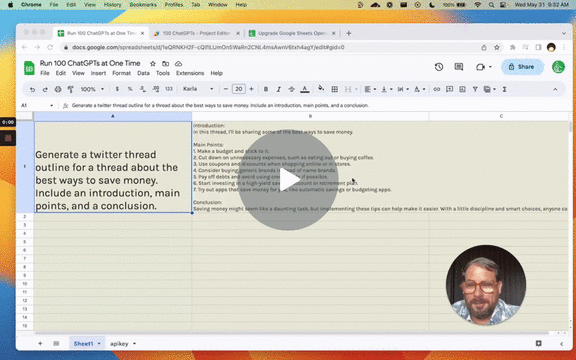The height and width of the screenshot is (360, 576).
Task: Open the fill color picker
Action: click(321, 88)
